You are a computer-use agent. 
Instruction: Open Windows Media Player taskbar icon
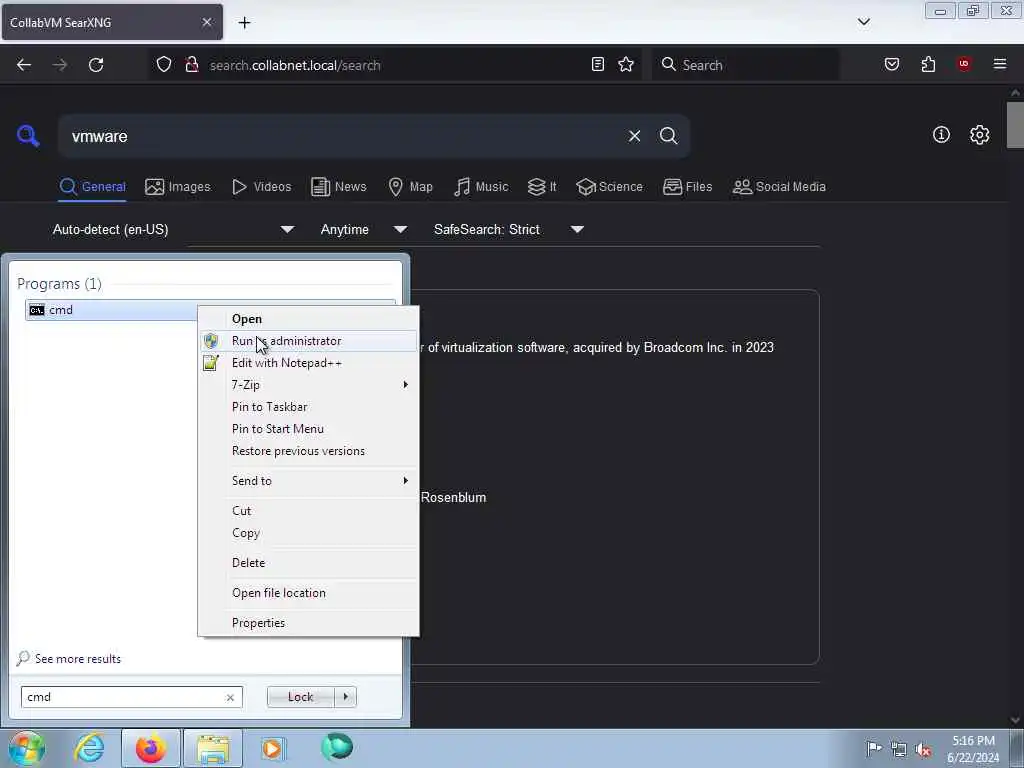(x=273, y=748)
